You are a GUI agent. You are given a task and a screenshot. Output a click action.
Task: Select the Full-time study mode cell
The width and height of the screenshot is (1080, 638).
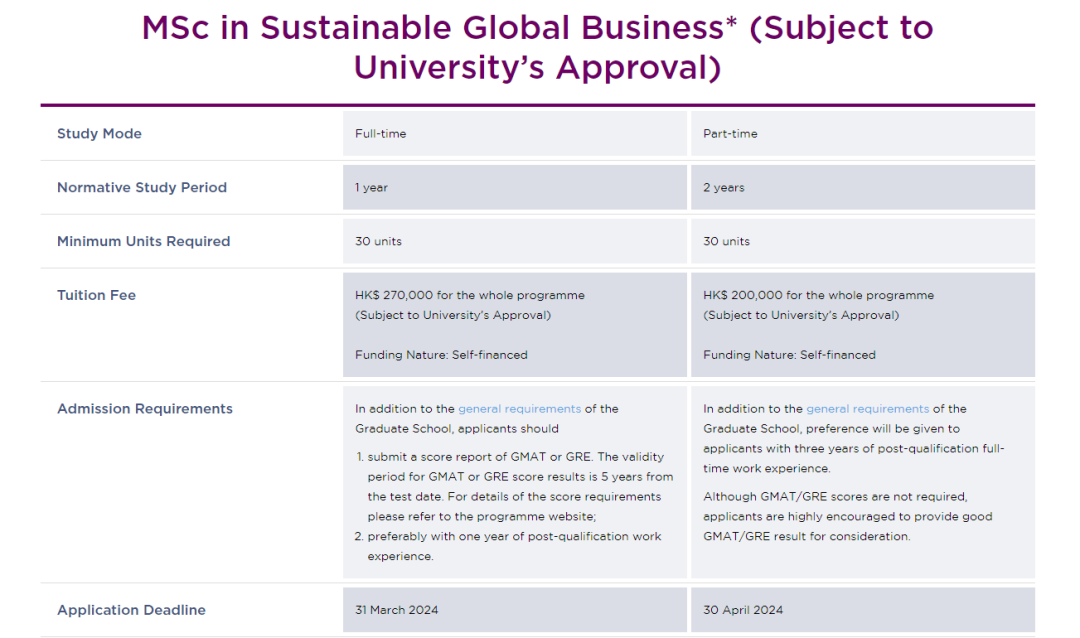tap(381, 134)
